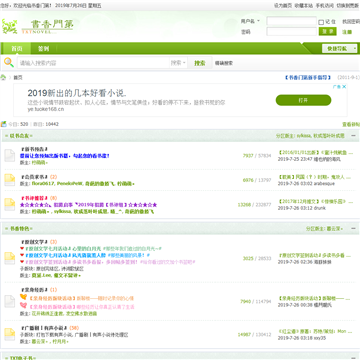Close the ad with its X icon

point(344,87)
